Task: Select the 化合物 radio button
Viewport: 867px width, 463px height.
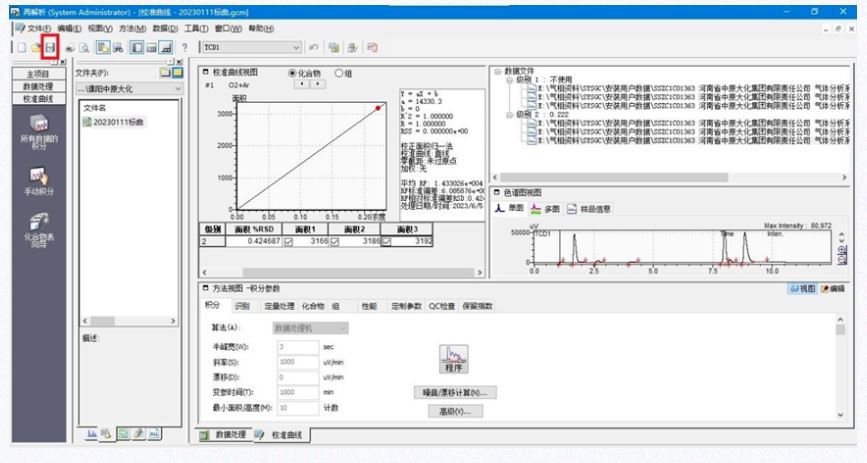Action: 293,73
